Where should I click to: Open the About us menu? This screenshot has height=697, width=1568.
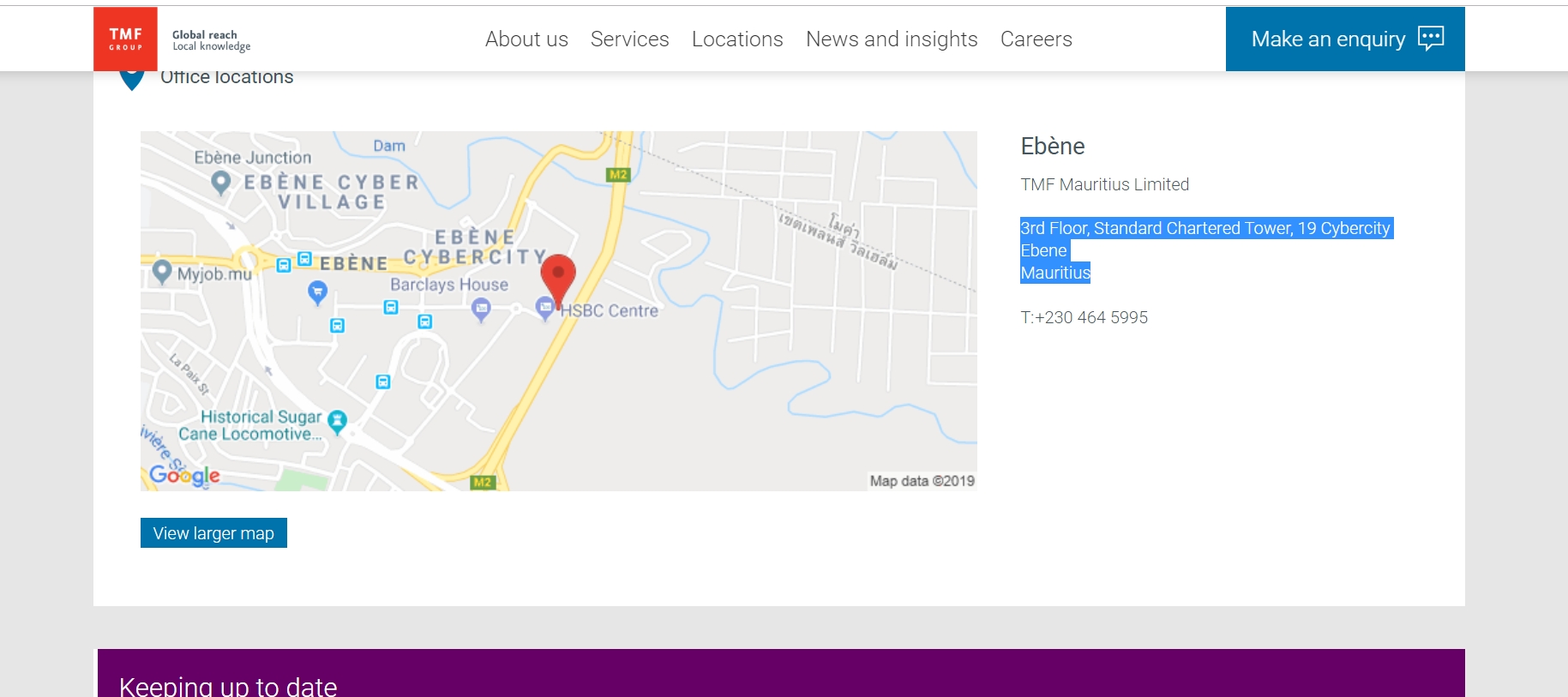pos(526,39)
